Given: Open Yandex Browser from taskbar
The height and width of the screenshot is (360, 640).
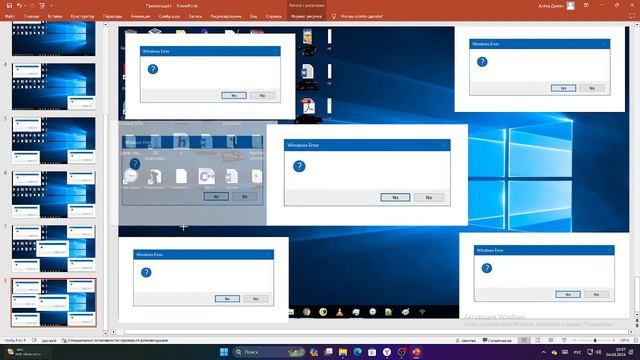Looking at the screenshot, I should click(x=387, y=352).
